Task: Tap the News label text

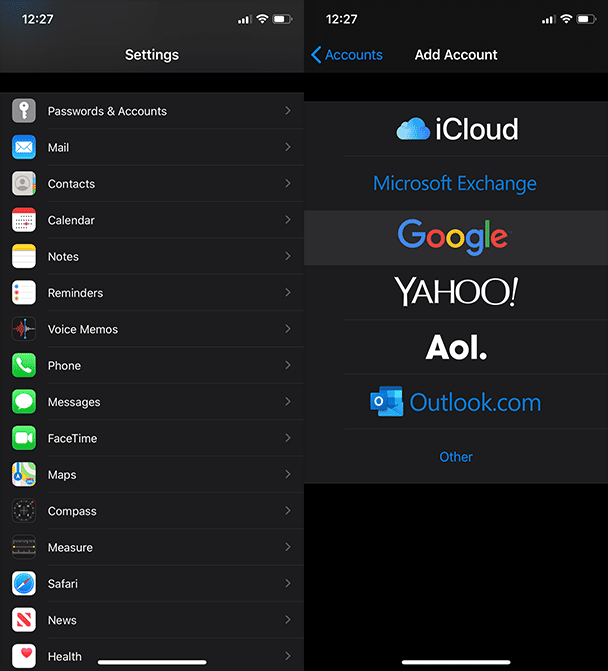Action: tap(62, 620)
